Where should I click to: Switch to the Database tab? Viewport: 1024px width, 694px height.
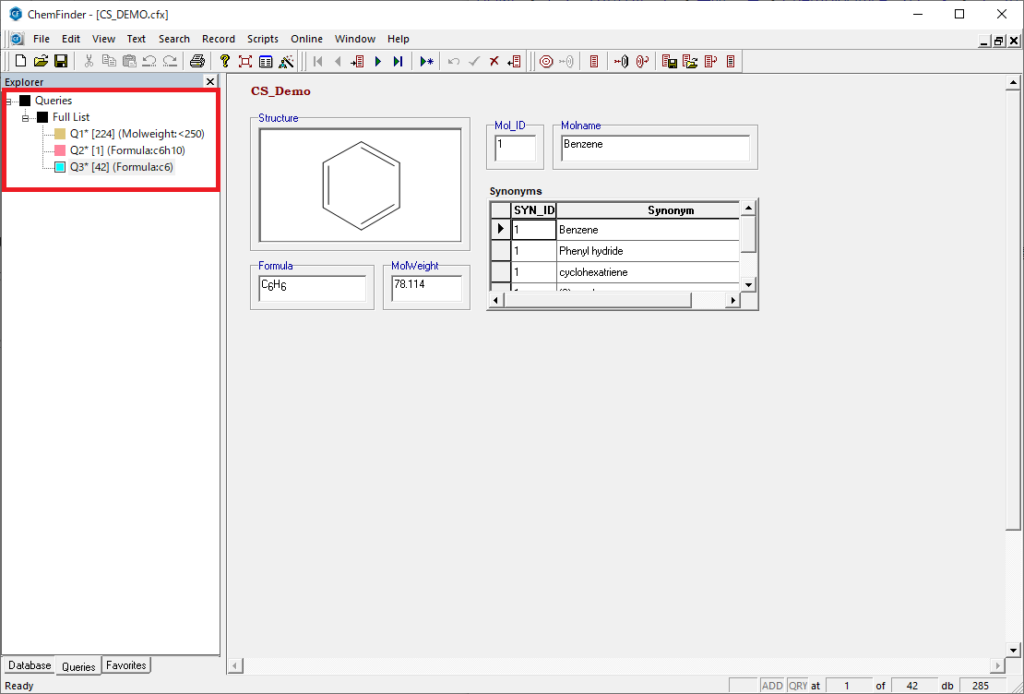point(29,666)
